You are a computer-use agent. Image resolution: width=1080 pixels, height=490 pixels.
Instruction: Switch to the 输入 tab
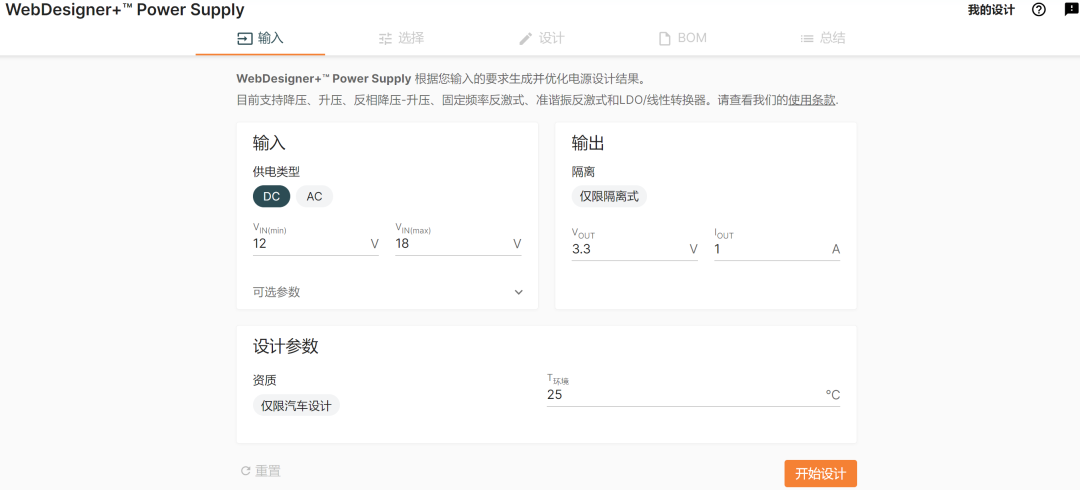[x=260, y=38]
